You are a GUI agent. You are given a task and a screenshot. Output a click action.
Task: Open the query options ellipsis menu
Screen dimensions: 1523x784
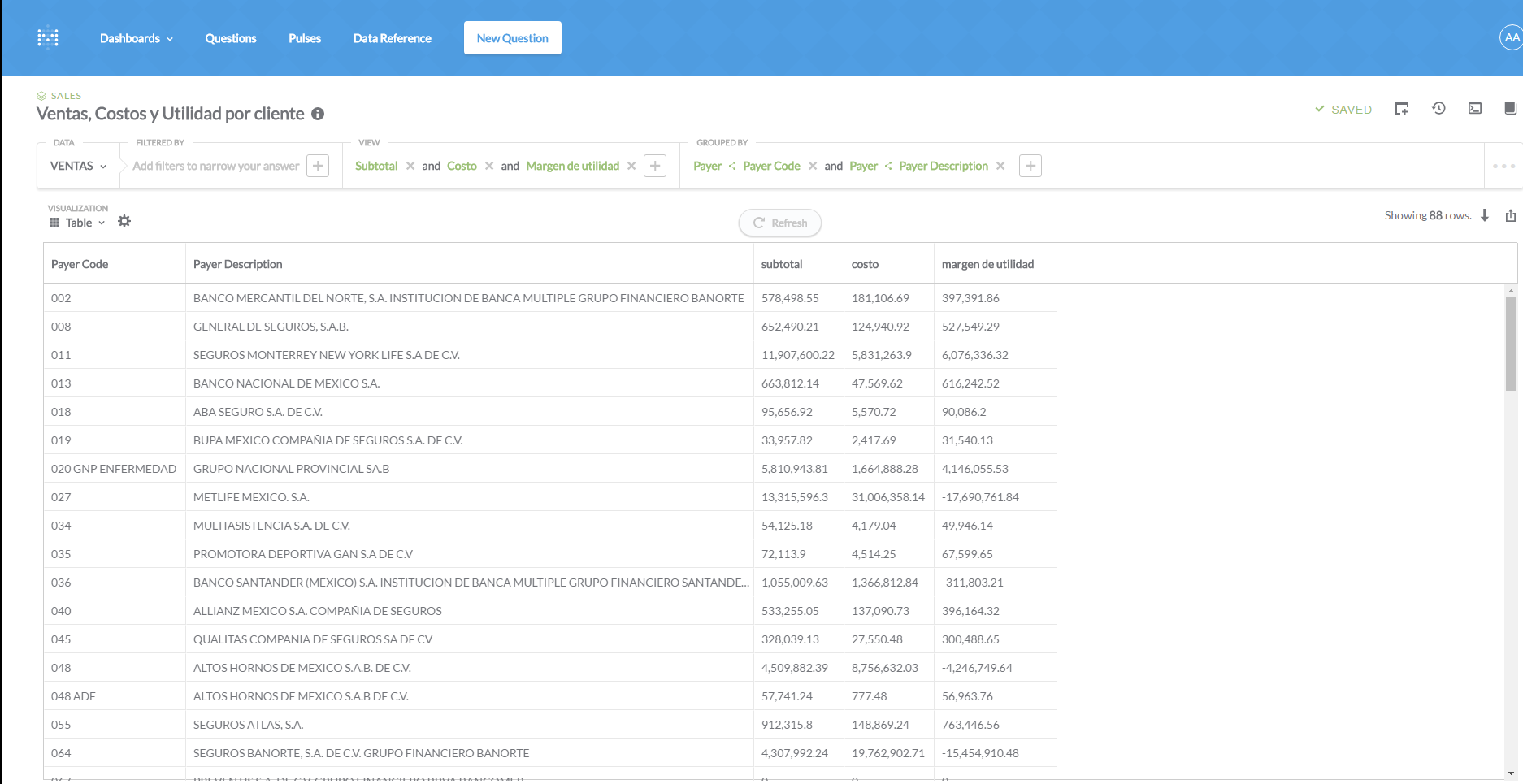(x=1503, y=166)
